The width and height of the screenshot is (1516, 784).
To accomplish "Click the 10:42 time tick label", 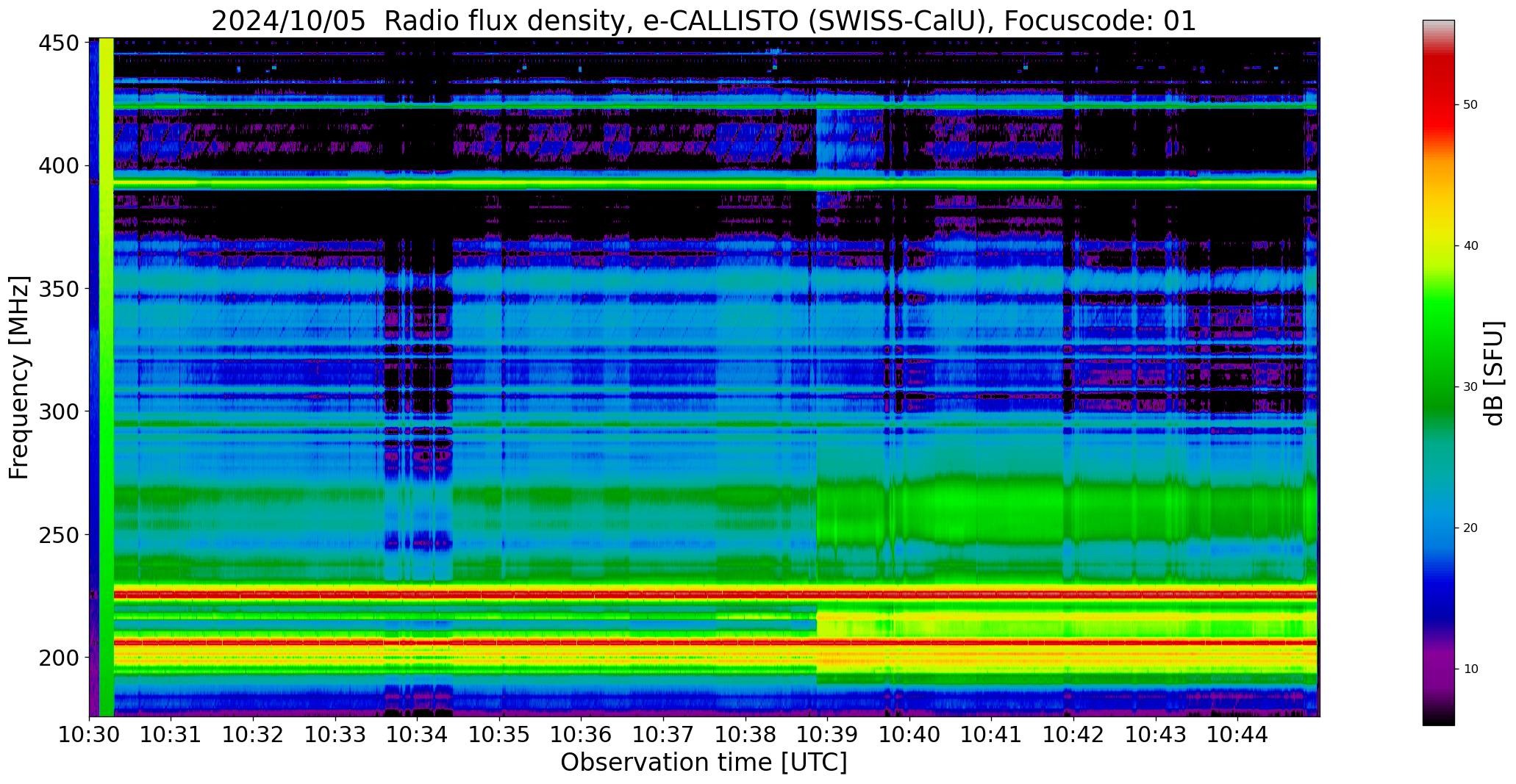I will 1073,734.
